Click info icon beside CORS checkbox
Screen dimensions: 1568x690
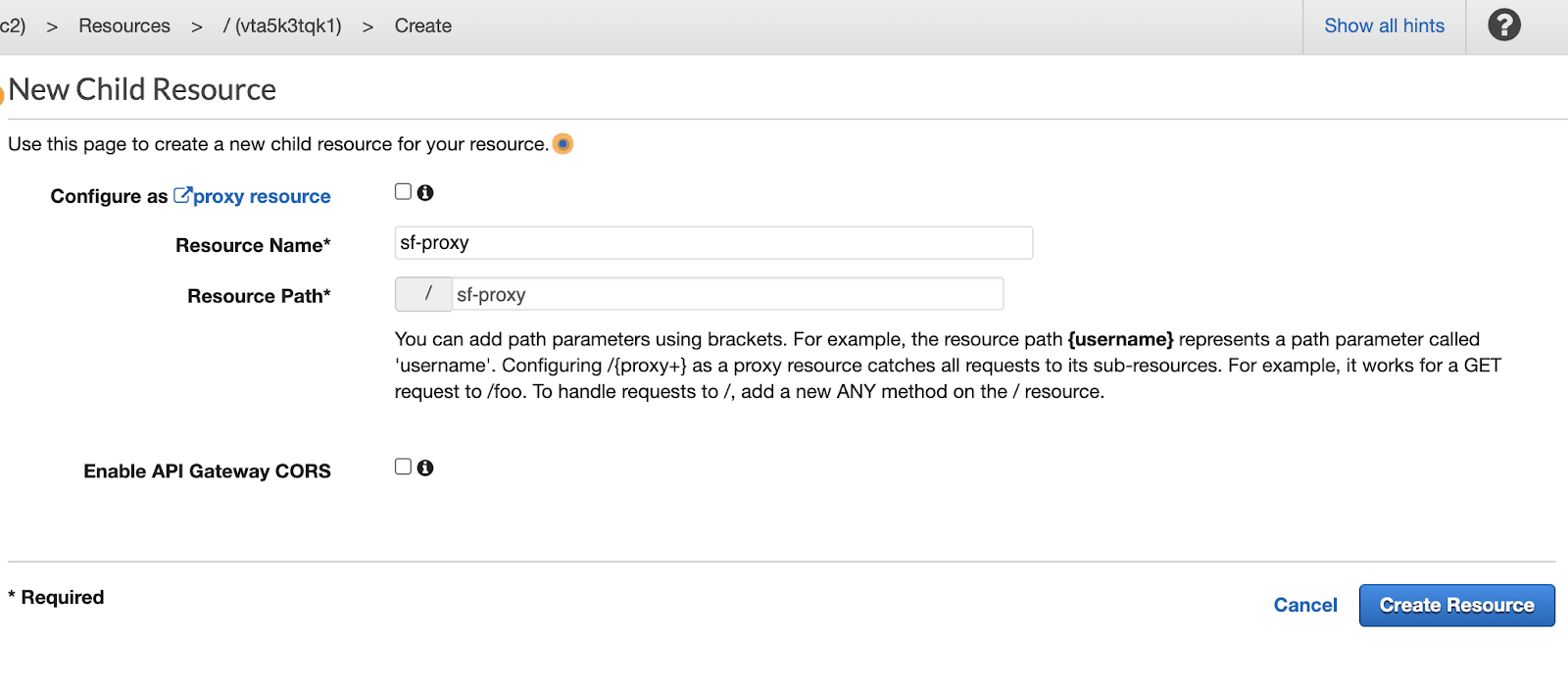point(425,468)
